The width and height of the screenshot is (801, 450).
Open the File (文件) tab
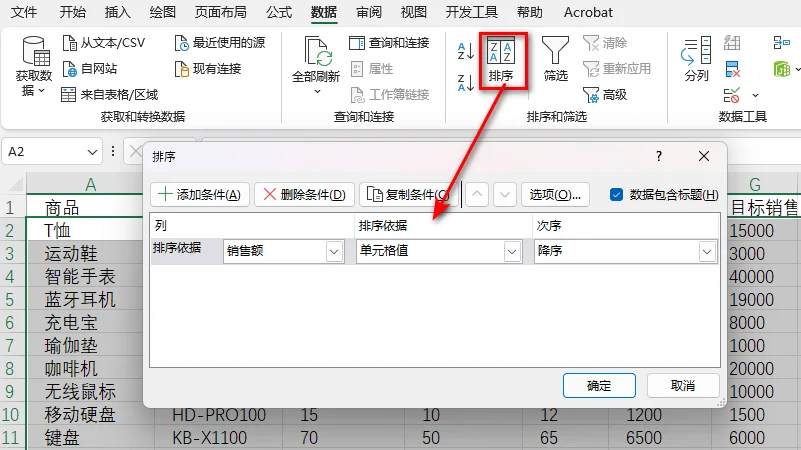pyautogui.click(x=24, y=12)
